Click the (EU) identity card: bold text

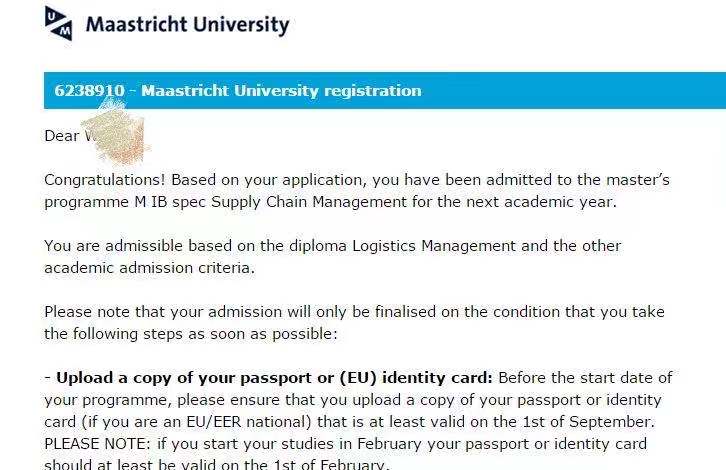pos(416,378)
